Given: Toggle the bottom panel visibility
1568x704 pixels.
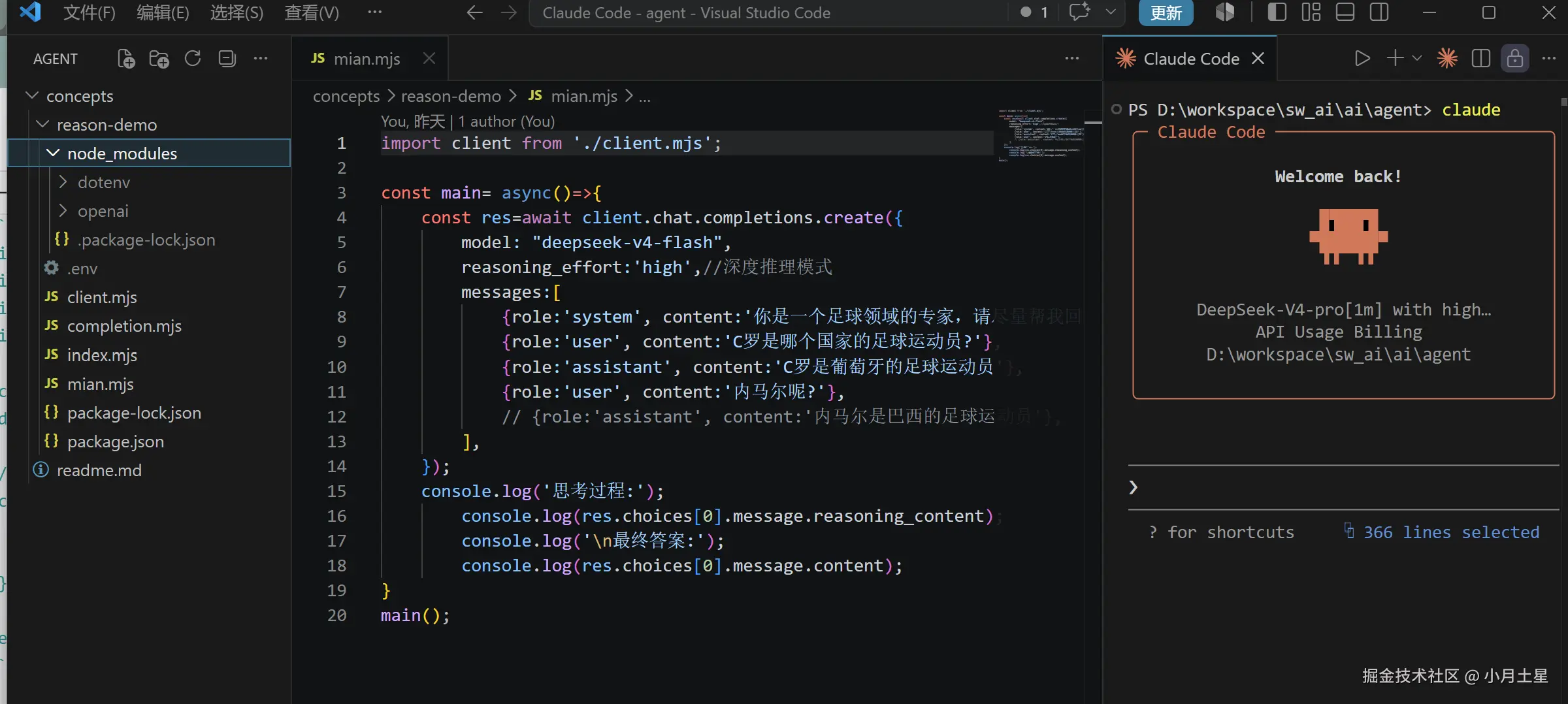Looking at the screenshot, I should 1345,12.
